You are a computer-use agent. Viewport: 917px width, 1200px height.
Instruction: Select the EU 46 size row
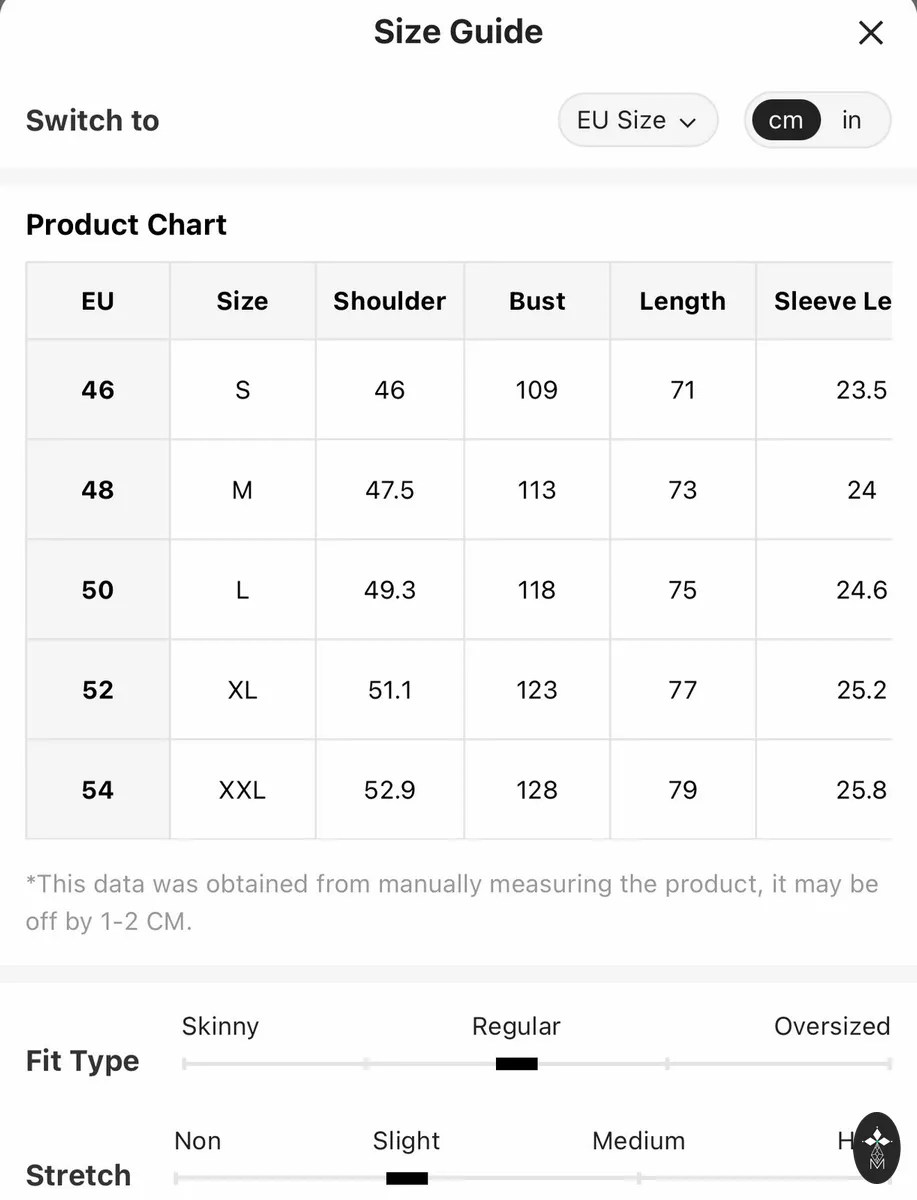[x=459, y=390]
